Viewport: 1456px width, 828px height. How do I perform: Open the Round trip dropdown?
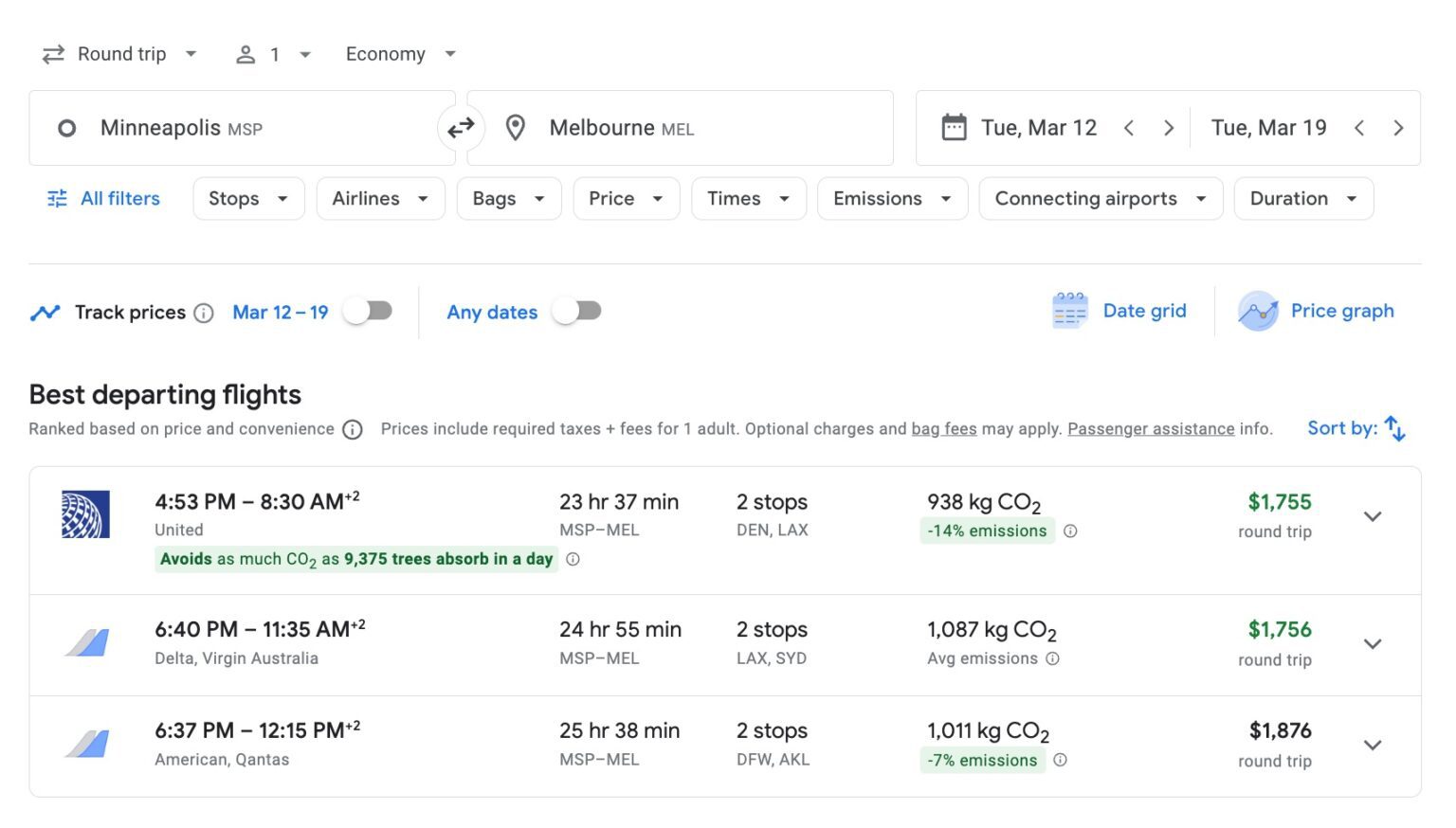point(119,54)
